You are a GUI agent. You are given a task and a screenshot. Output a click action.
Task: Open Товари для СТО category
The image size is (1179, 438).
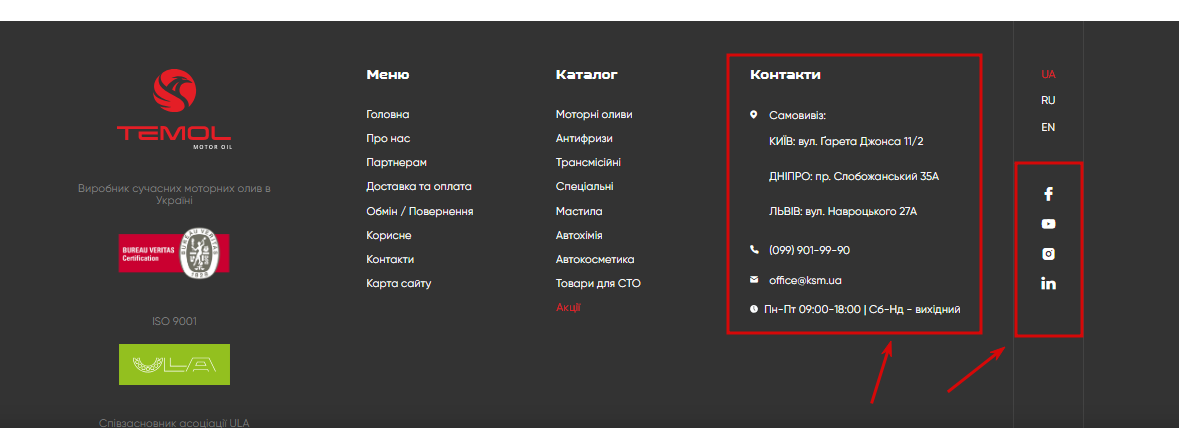pyautogui.click(x=598, y=284)
